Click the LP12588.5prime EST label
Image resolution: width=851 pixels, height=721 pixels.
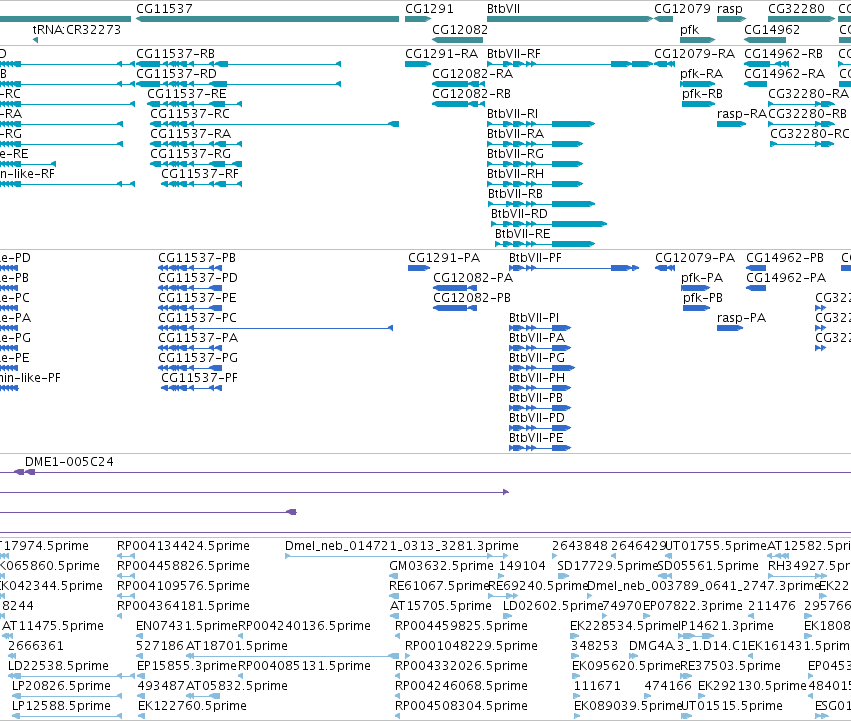(61, 706)
